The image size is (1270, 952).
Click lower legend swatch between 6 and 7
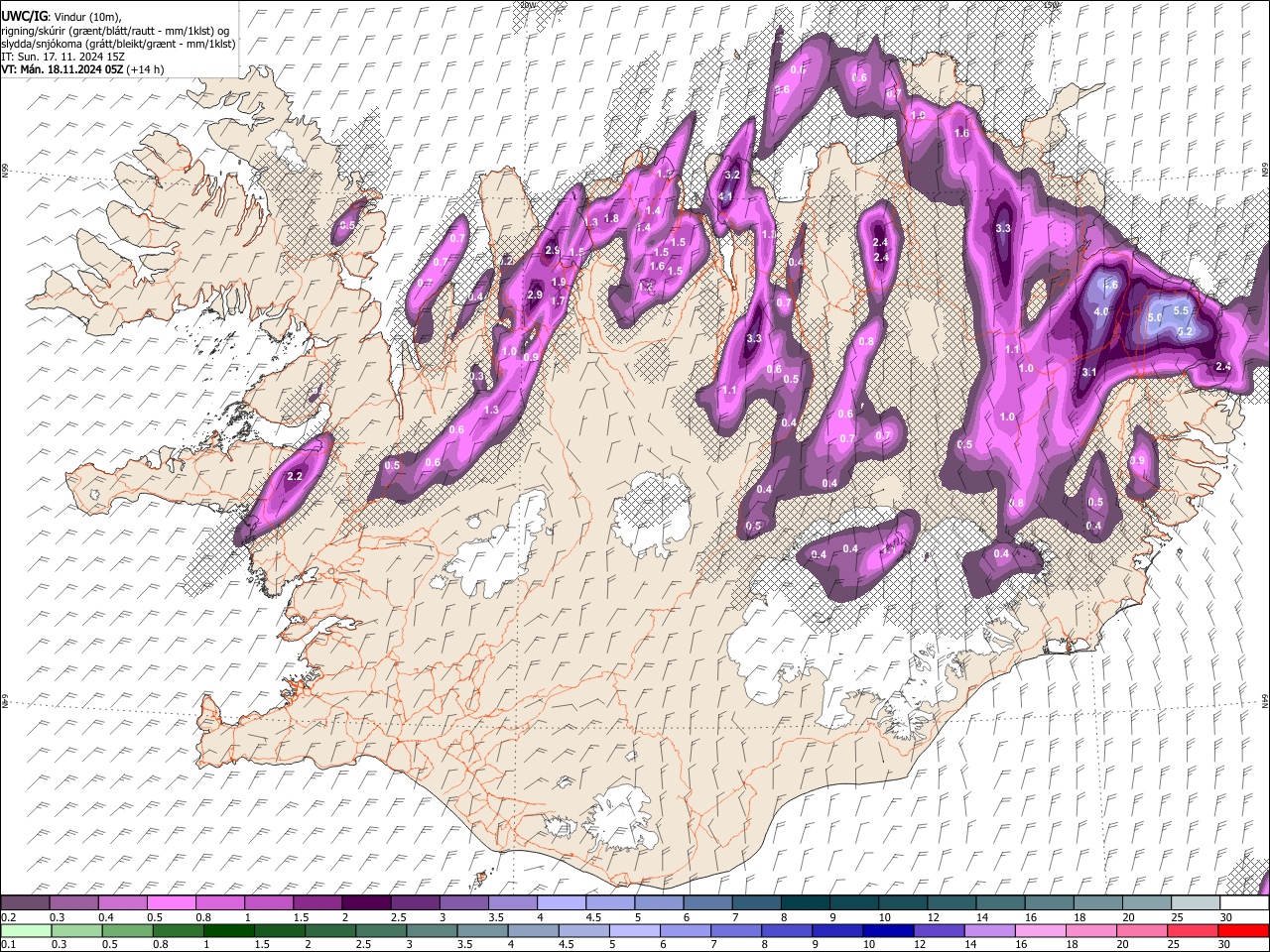[685, 930]
